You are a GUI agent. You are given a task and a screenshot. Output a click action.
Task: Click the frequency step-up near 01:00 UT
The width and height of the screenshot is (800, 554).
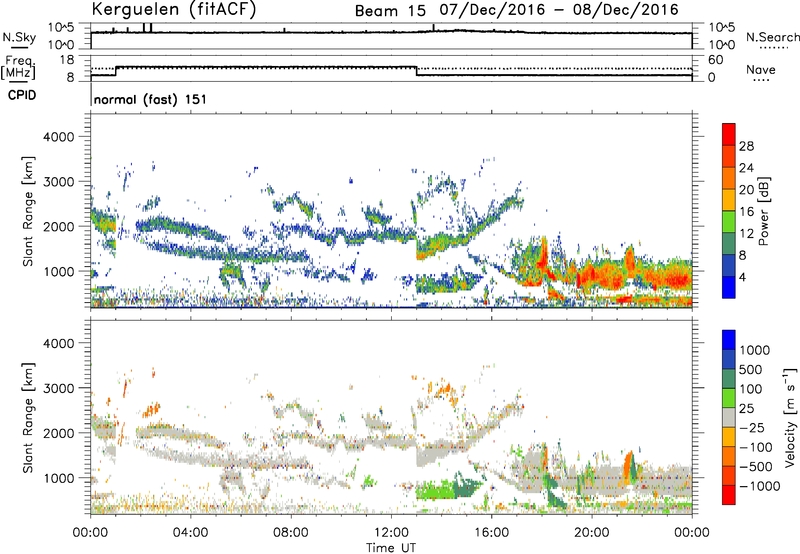[116, 71]
